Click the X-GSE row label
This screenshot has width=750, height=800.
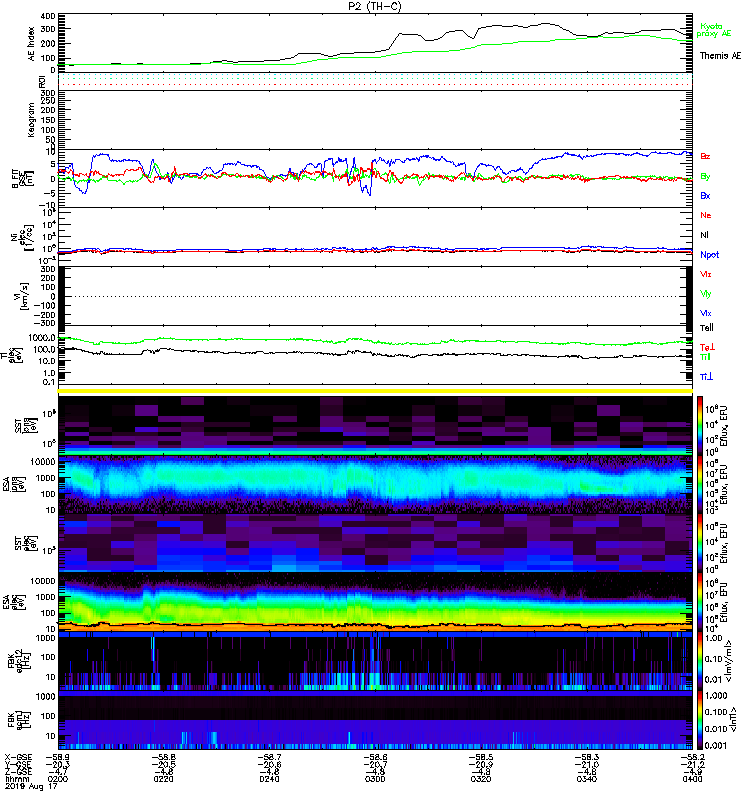point(18,757)
